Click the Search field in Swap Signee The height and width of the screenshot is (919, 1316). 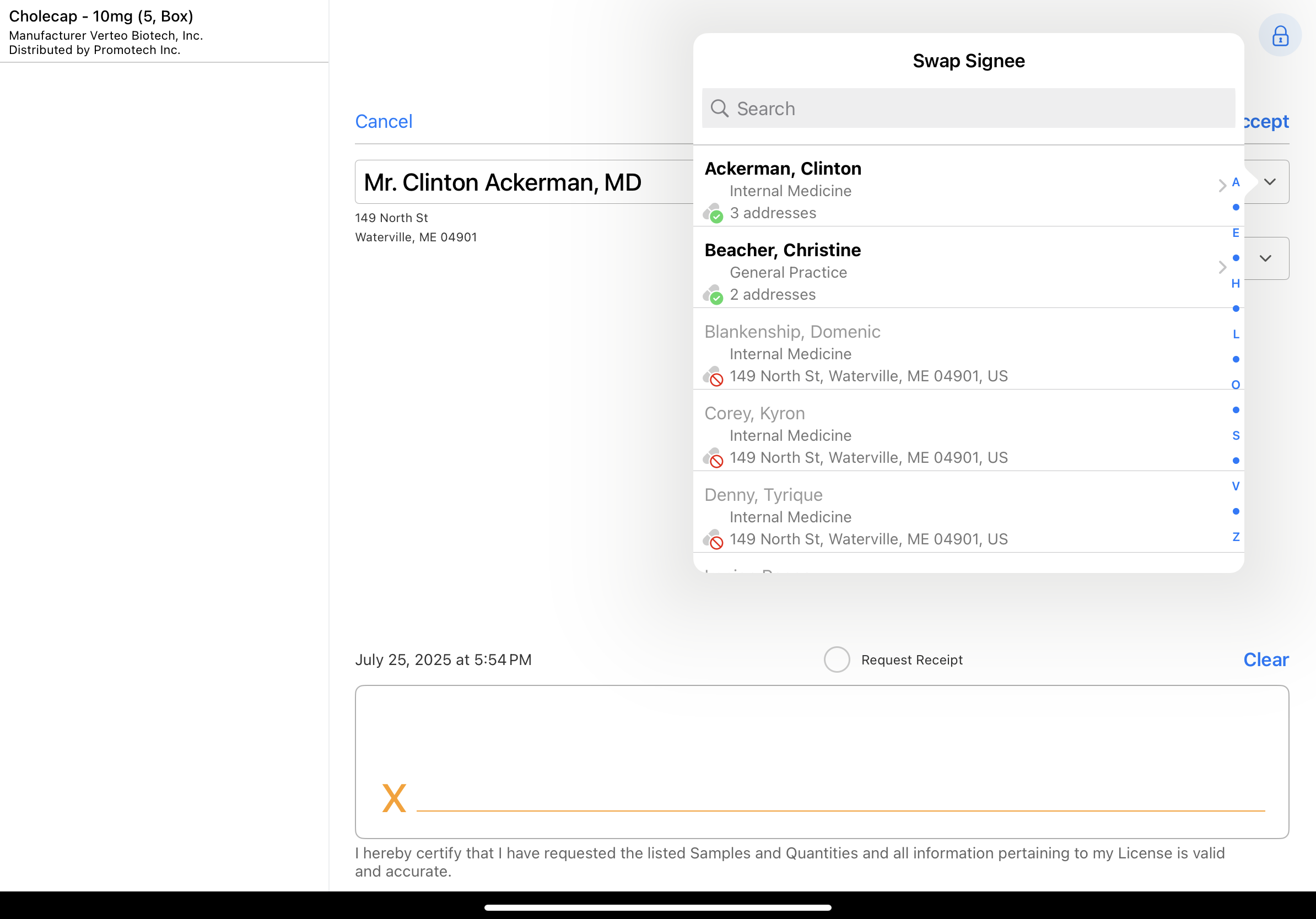point(974,109)
